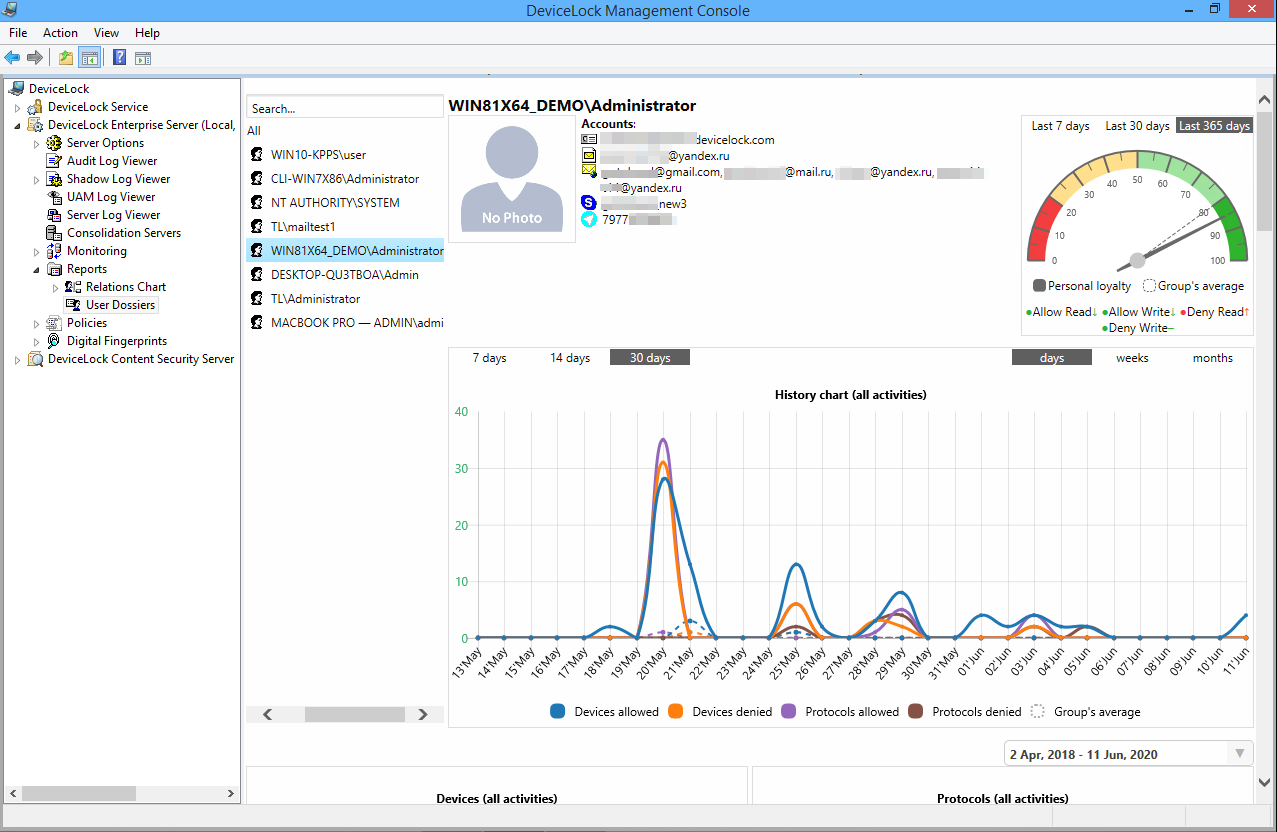Viewport: 1277px width, 832px height.
Task: Expand the DeviceLock Content Security Server node
Action: 17,360
